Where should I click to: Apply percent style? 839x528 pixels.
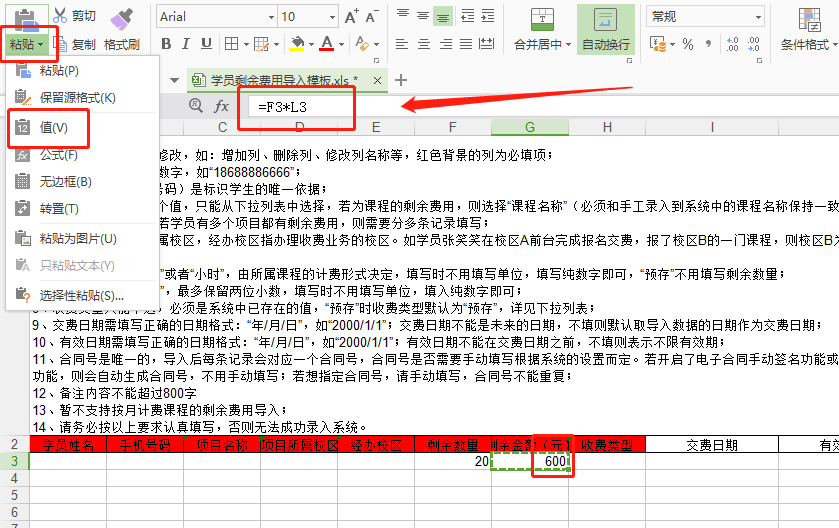(688, 44)
